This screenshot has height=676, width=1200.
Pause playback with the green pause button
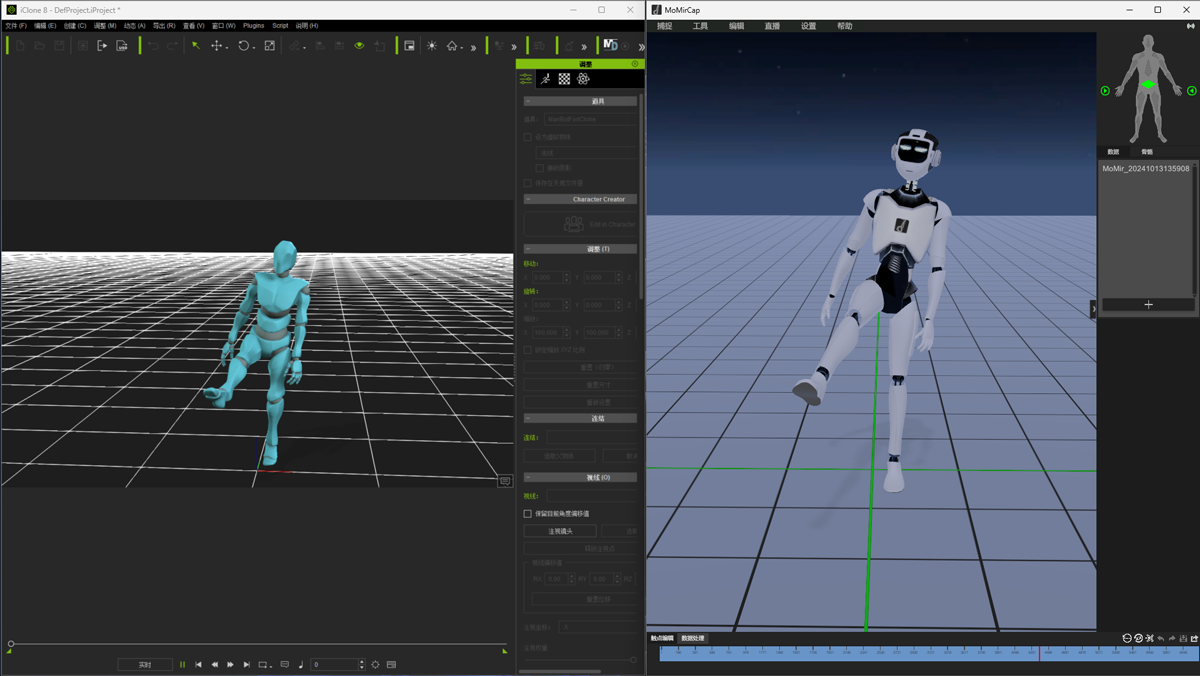click(182, 664)
